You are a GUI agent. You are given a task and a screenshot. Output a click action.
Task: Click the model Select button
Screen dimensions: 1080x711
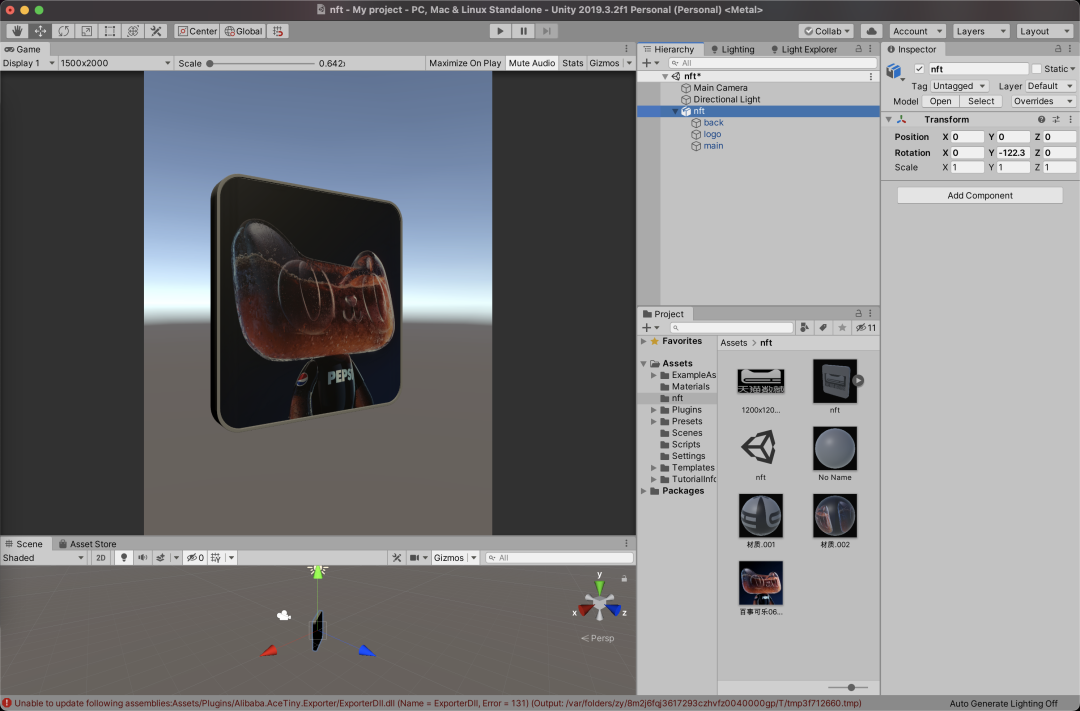(x=981, y=101)
